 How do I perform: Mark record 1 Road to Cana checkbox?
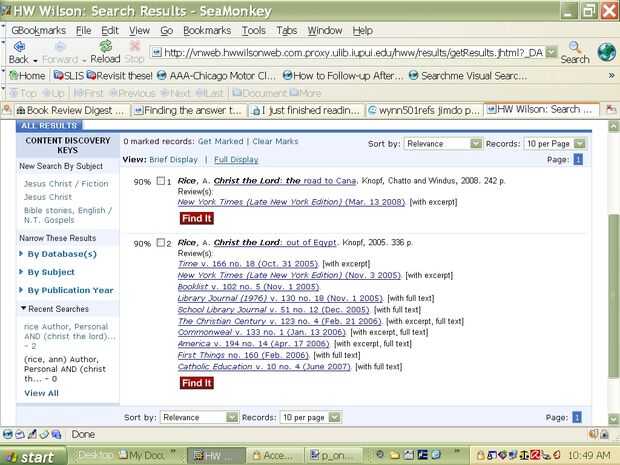pos(161,181)
